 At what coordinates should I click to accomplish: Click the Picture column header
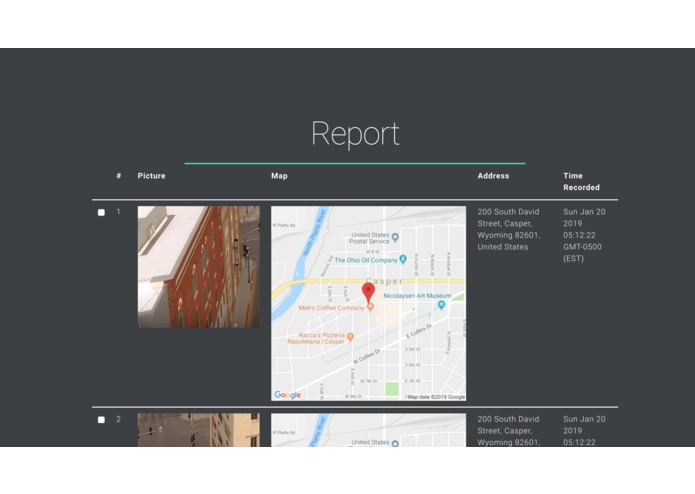point(152,176)
